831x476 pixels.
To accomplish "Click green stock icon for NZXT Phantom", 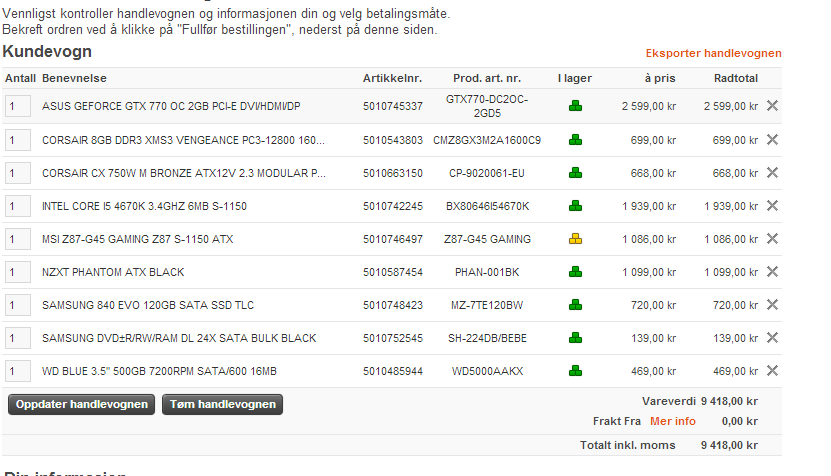I will (x=575, y=272).
